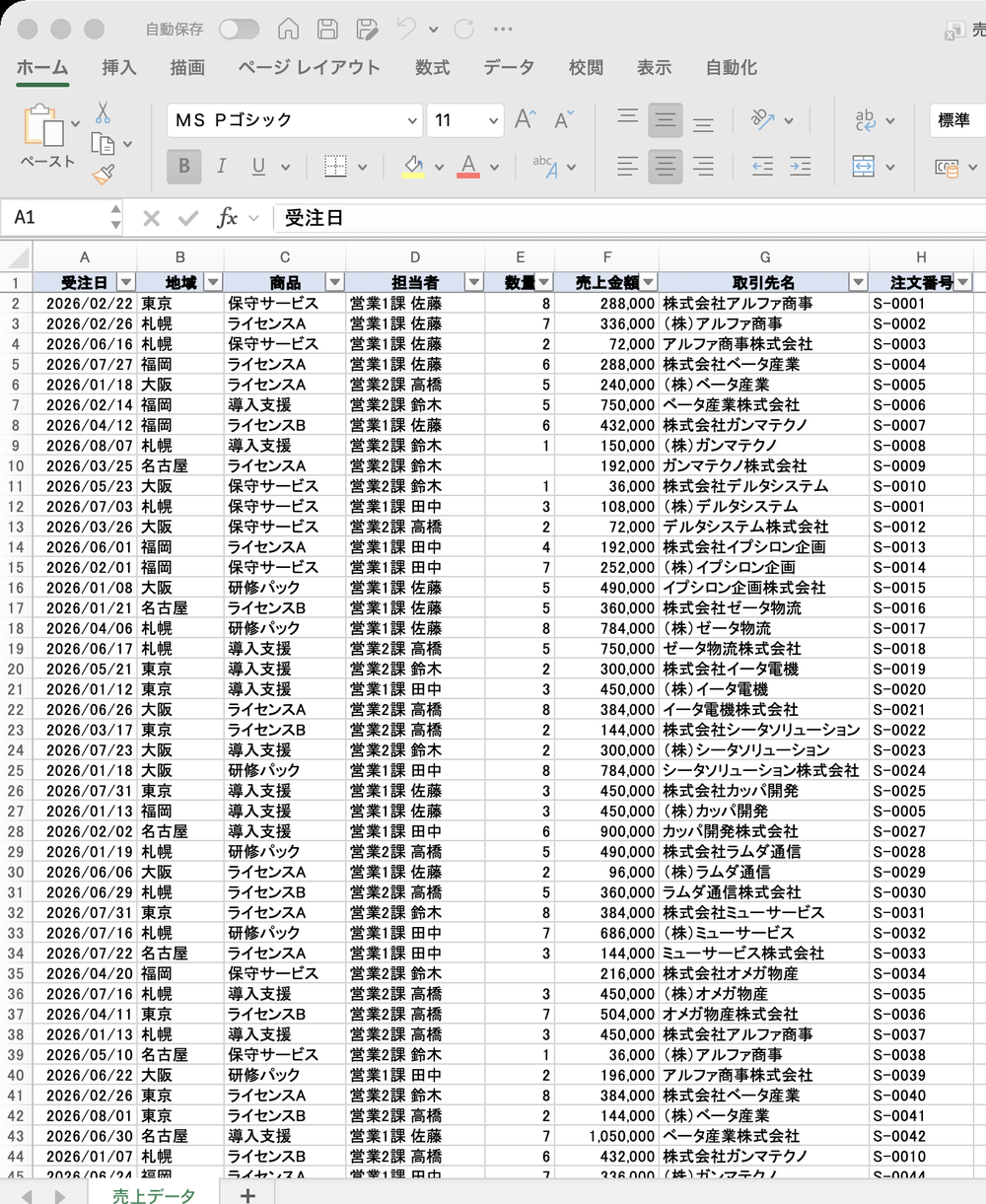This screenshot has height=1204, width=986.
Task: Click the Home icon in title bar
Action: 288,30
